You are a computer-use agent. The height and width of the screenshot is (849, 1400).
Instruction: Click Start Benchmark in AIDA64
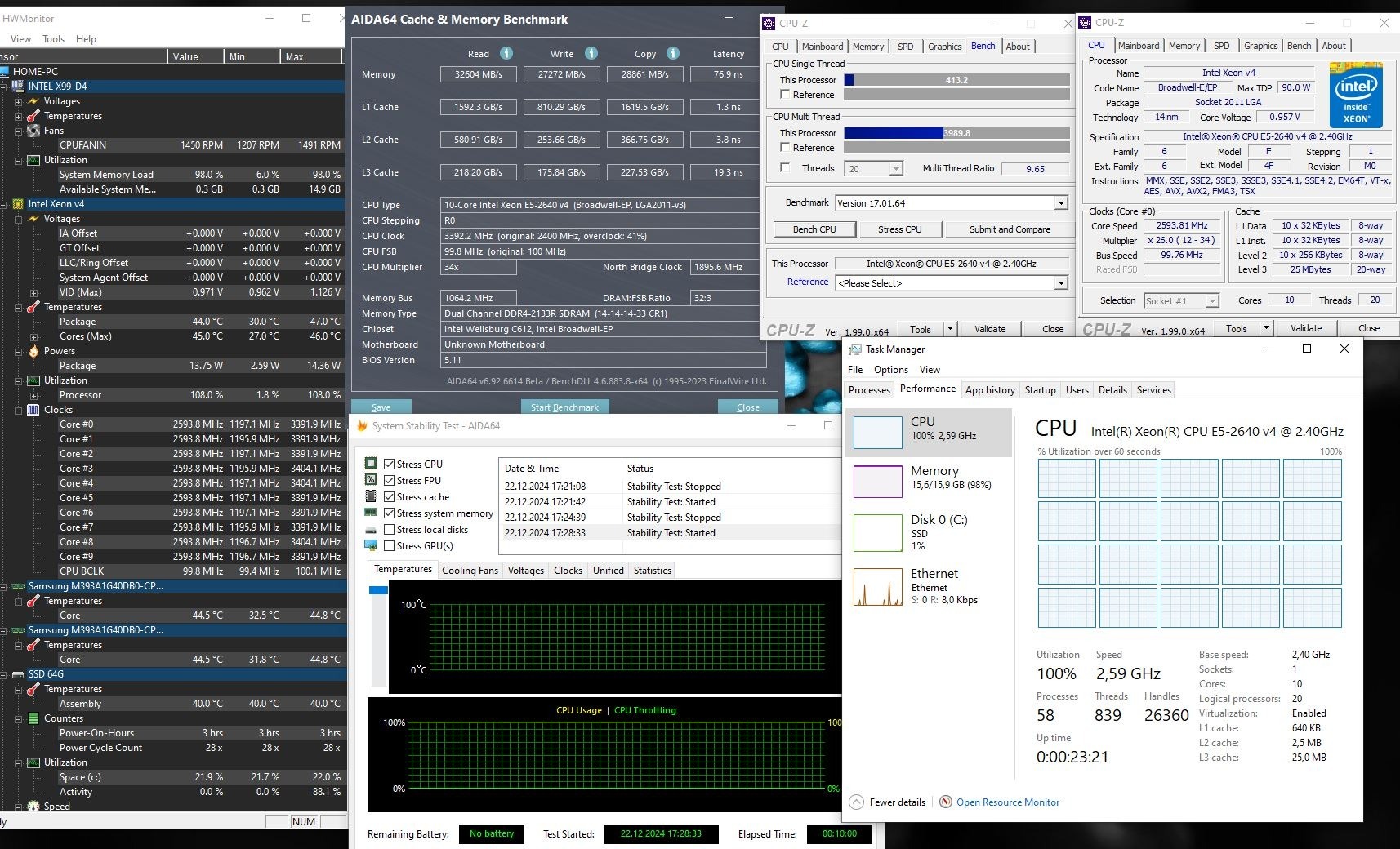pos(564,407)
